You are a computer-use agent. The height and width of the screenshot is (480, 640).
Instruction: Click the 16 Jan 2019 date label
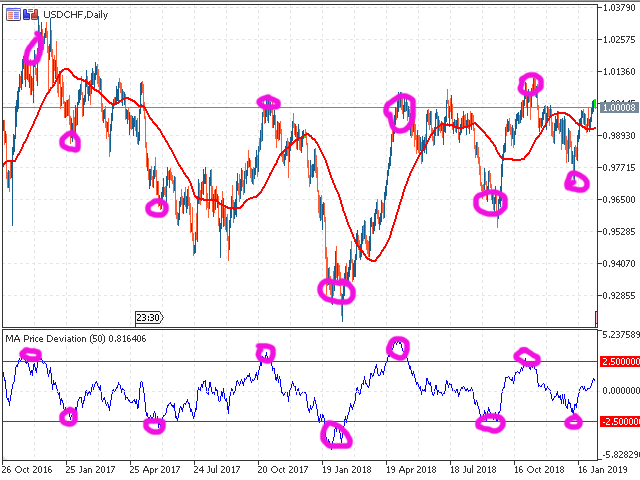(x=602, y=470)
